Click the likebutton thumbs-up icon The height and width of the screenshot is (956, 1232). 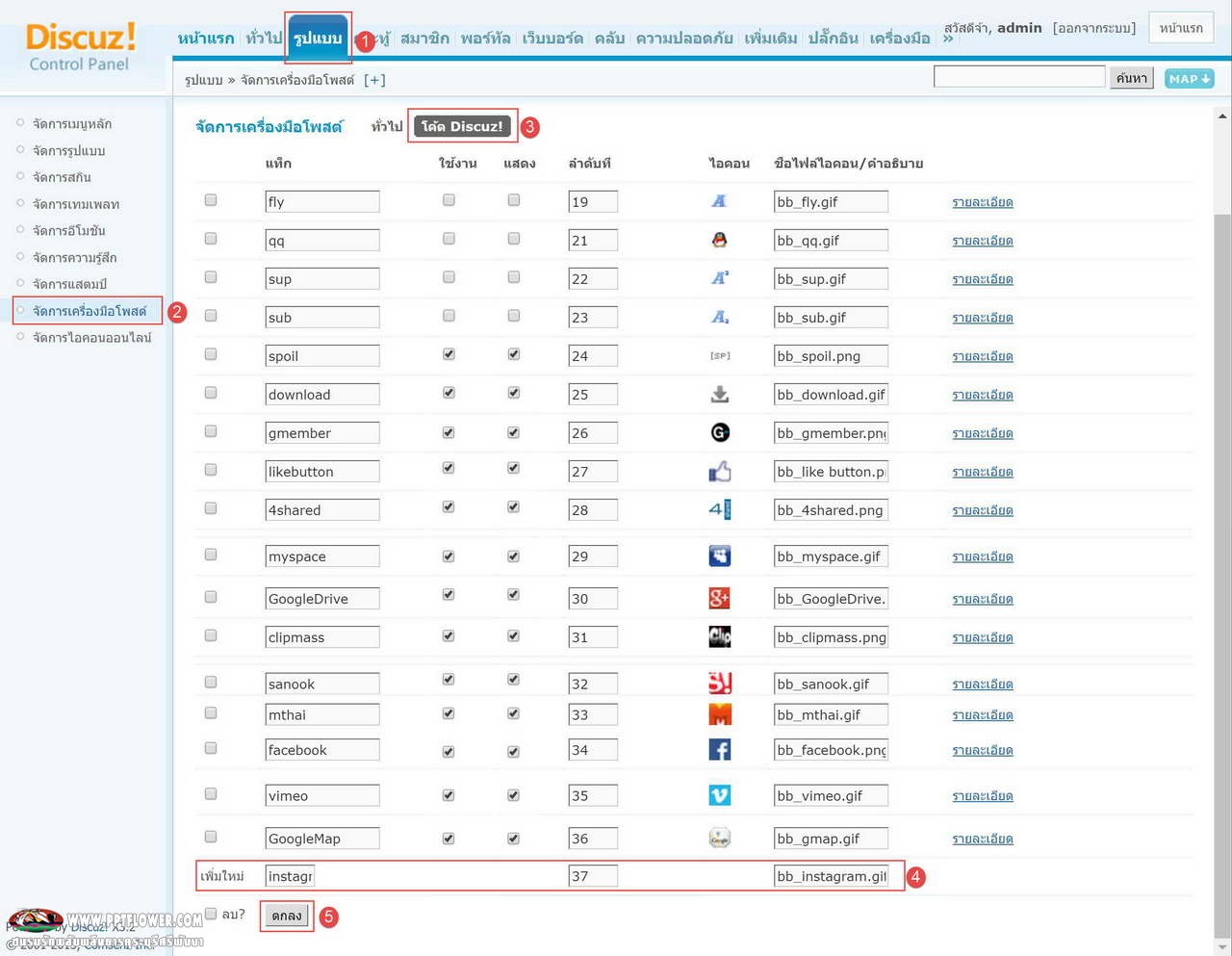coord(720,471)
